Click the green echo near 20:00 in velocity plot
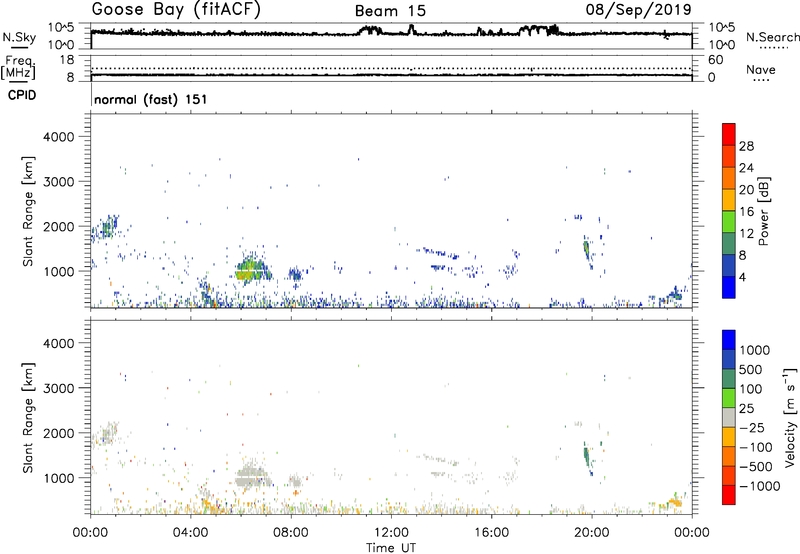 click(x=587, y=455)
